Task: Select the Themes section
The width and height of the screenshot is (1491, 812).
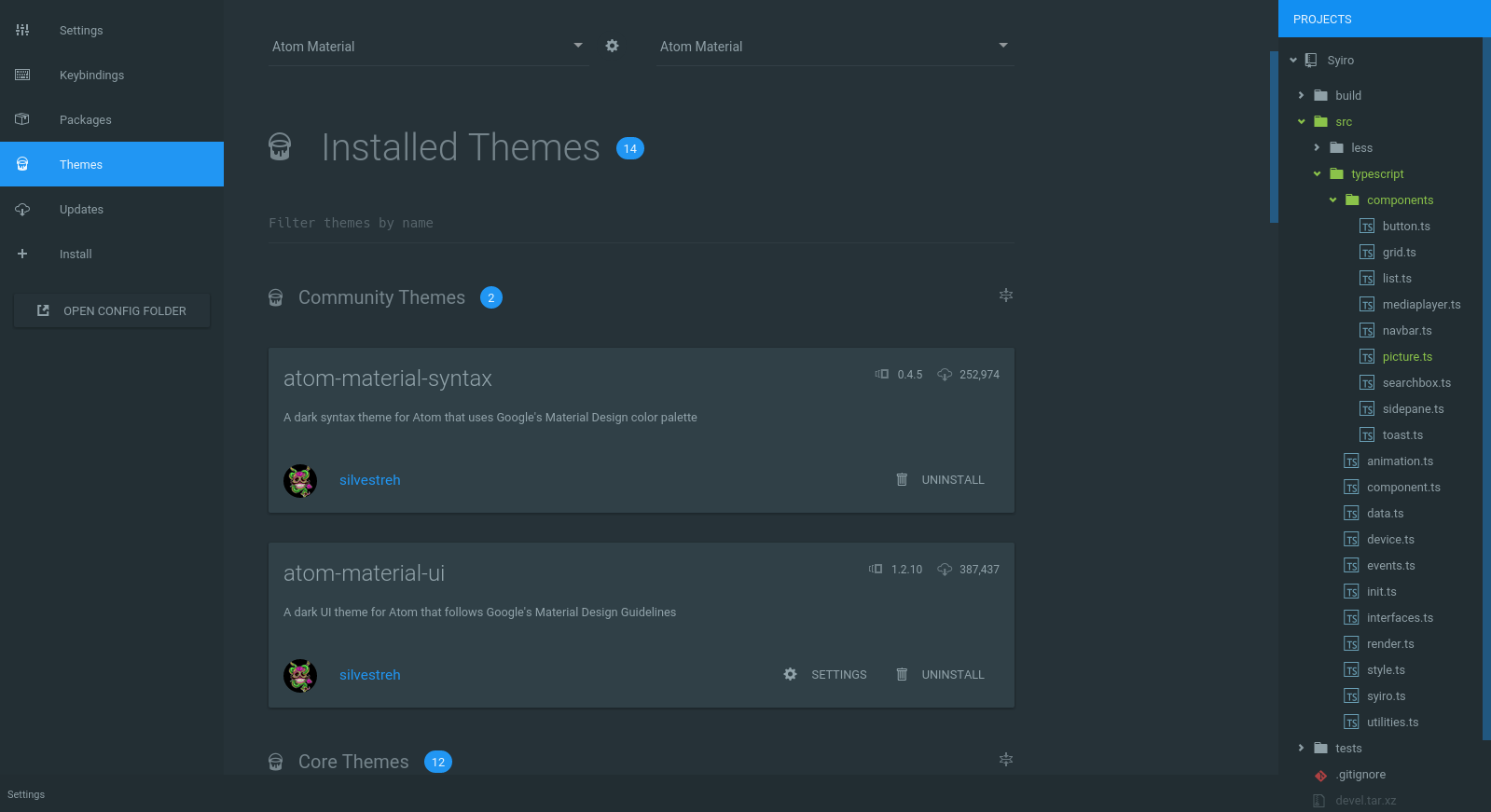Action: coord(112,164)
